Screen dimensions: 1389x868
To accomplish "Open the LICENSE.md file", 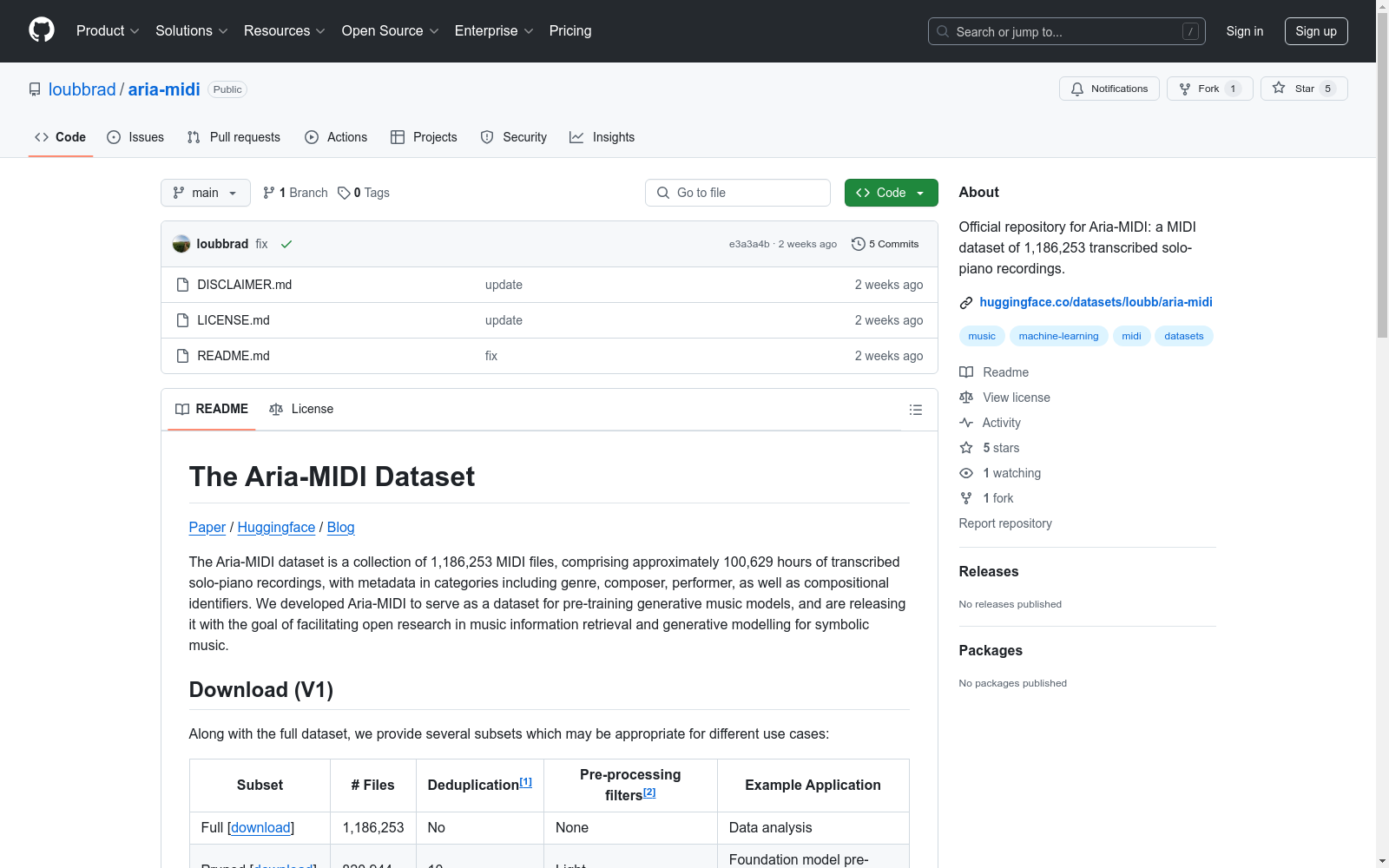I will pos(234,320).
